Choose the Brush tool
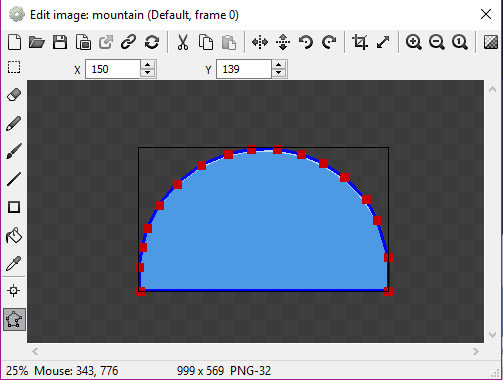The height and width of the screenshot is (380, 503). tap(14, 151)
